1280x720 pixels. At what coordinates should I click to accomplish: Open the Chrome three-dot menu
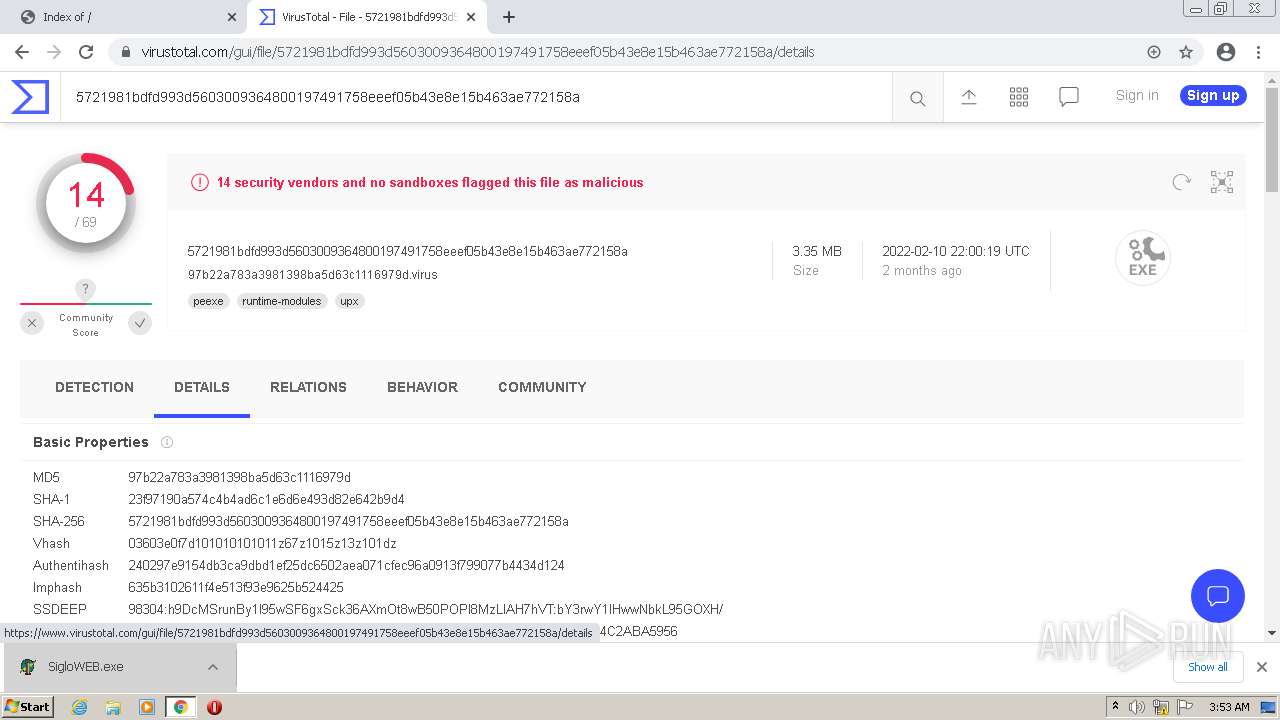(x=1258, y=52)
